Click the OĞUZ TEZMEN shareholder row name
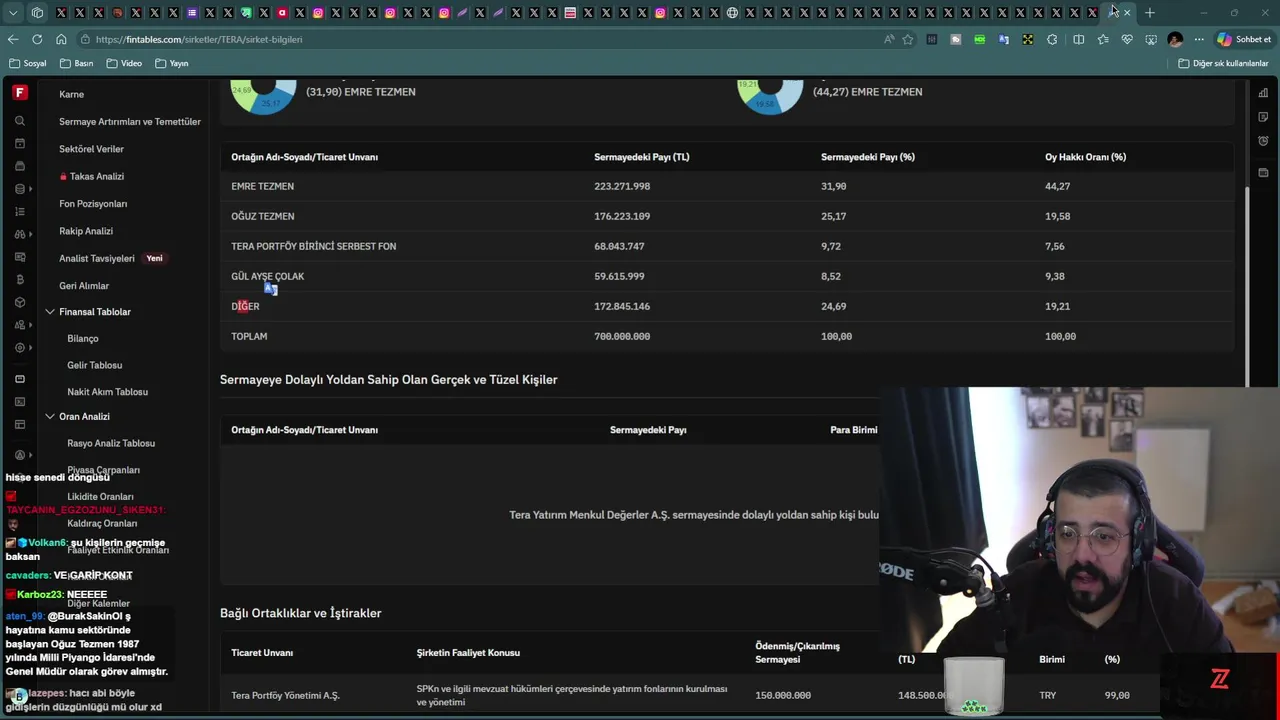This screenshot has height=720, width=1280. point(262,216)
